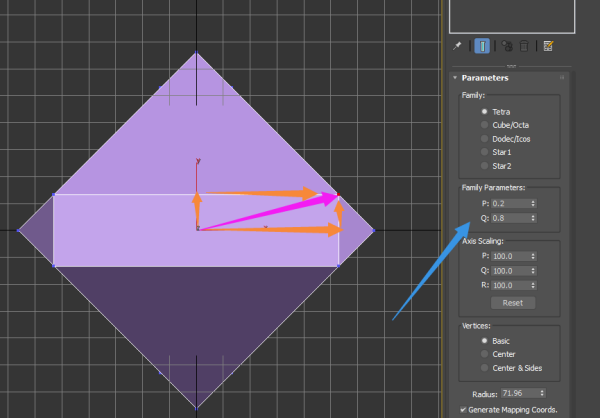Select the Star2 family radio button
600x418 pixels.
pyautogui.click(x=484, y=166)
